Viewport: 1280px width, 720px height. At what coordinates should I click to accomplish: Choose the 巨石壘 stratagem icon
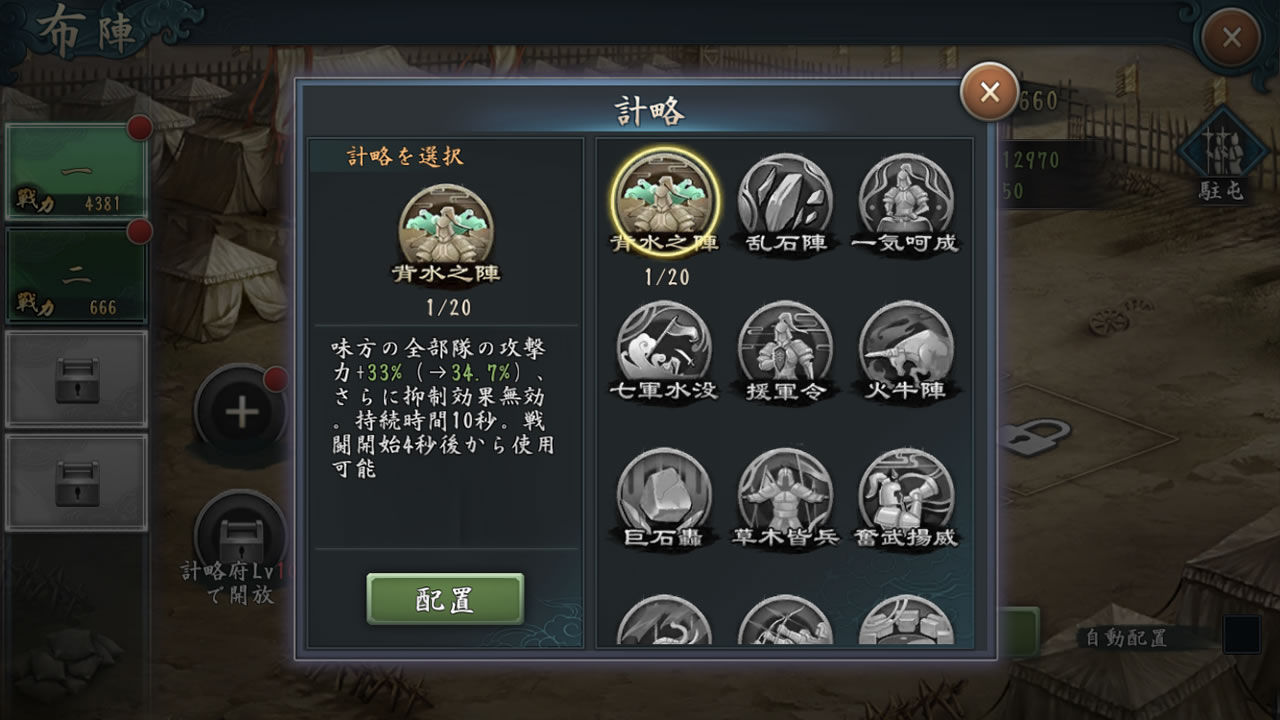664,496
